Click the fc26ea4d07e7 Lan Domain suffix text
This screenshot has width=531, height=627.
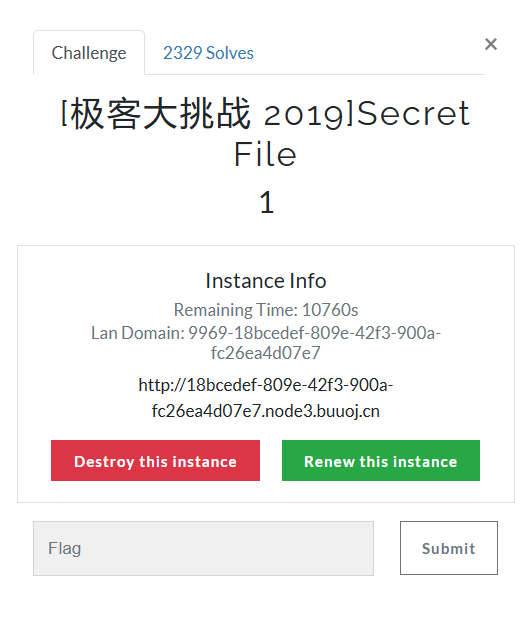[x=266, y=353]
